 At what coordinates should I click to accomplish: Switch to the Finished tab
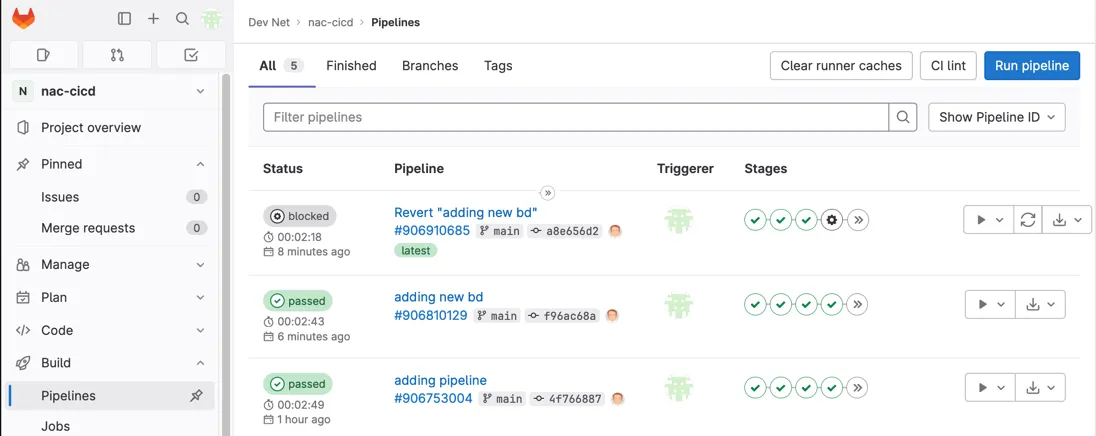tap(352, 66)
